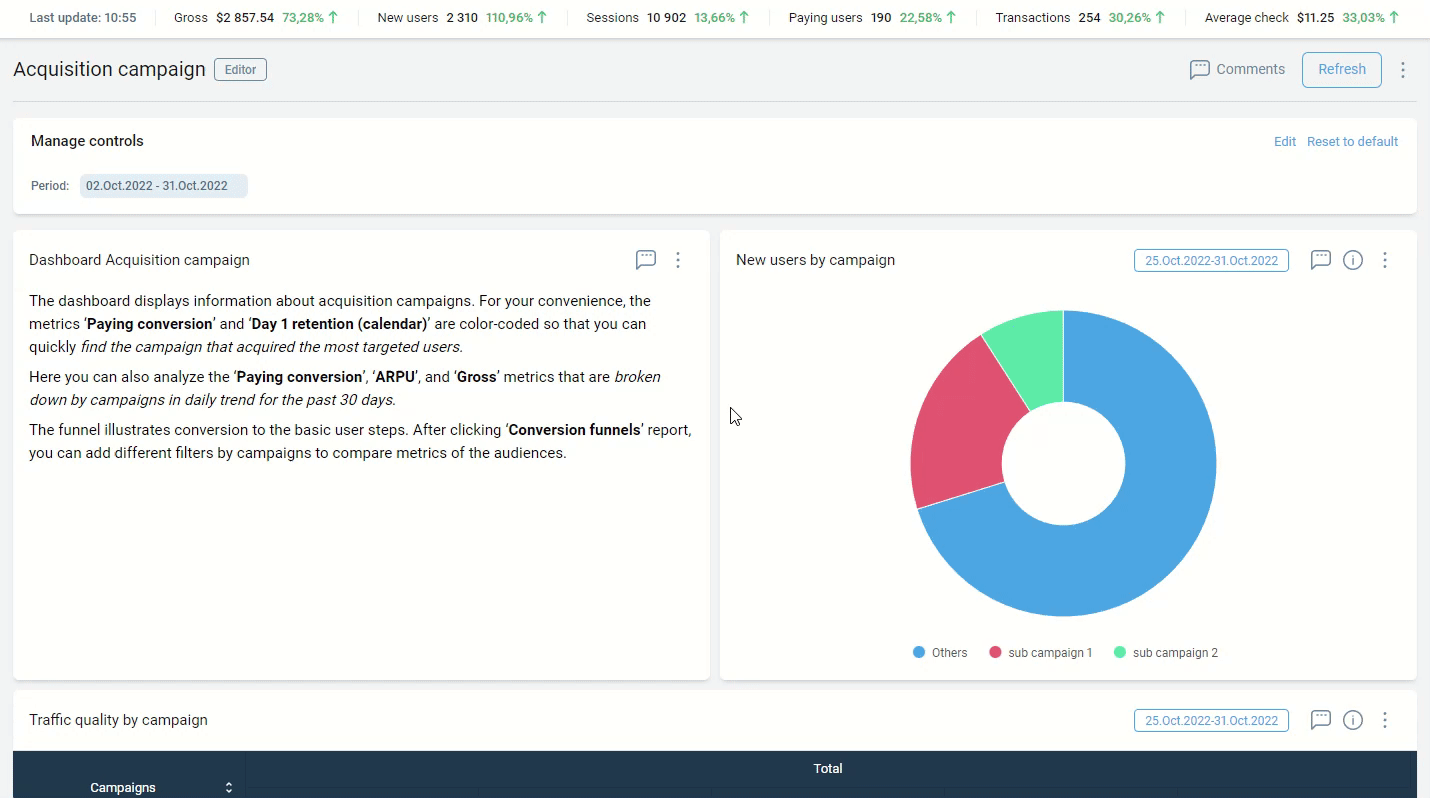This screenshot has width=1430, height=798.
Task: Click the Edit link in Manage controls
Action: tap(1284, 142)
